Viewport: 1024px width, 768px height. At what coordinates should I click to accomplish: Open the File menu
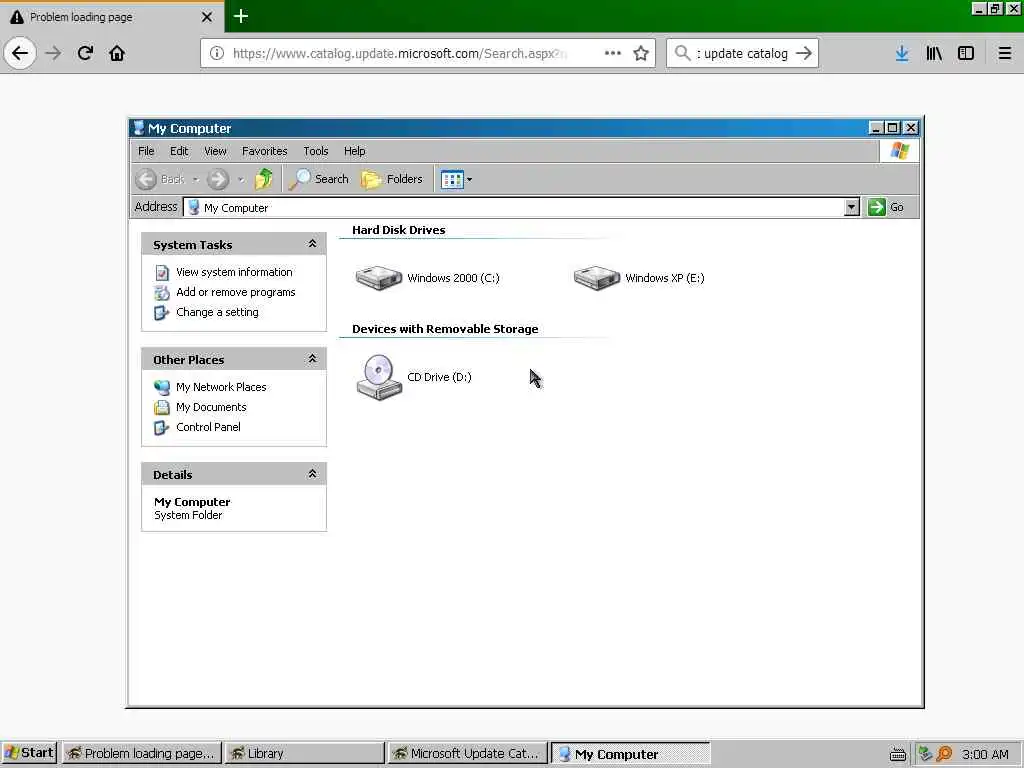coord(146,151)
